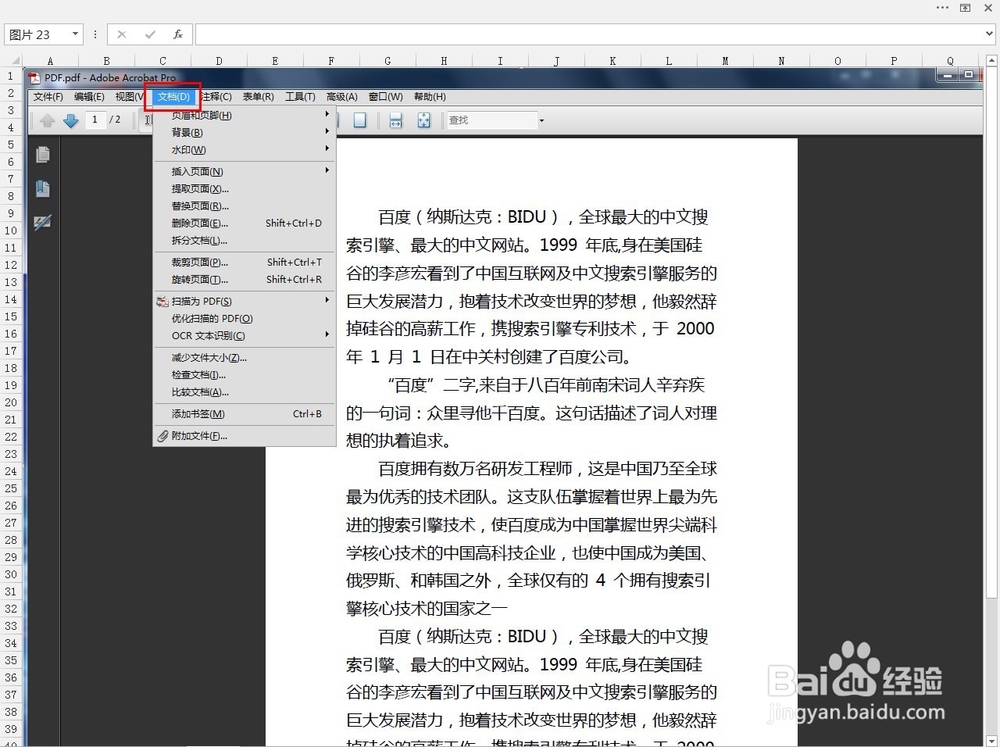Choose 替换页面(R)... from the document menu
Viewport: 1000px width, 747px height.
245,206
